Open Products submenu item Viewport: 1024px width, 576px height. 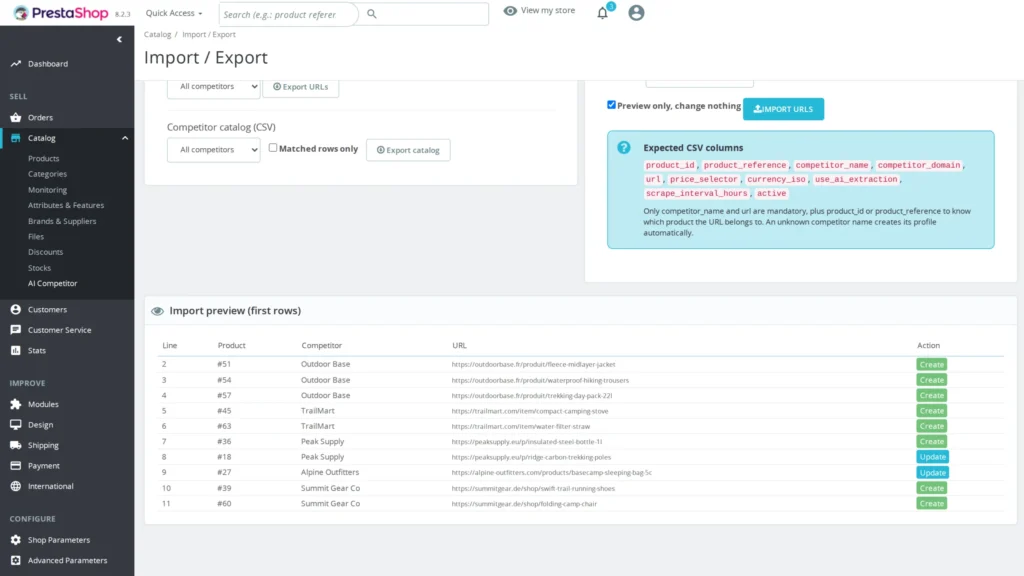pos(44,159)
